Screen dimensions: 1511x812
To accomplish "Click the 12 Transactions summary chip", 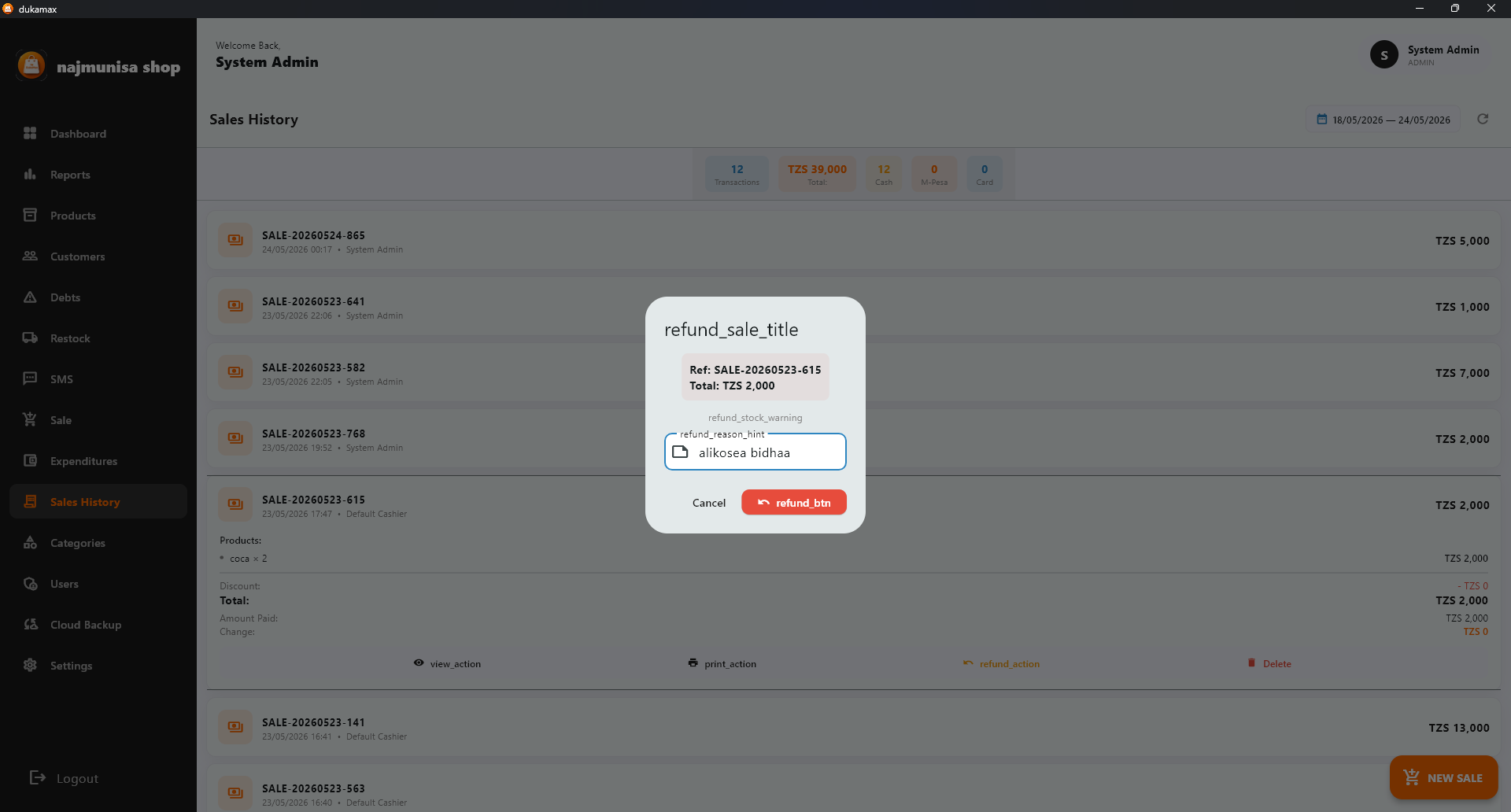I will (x=737, y=174).
